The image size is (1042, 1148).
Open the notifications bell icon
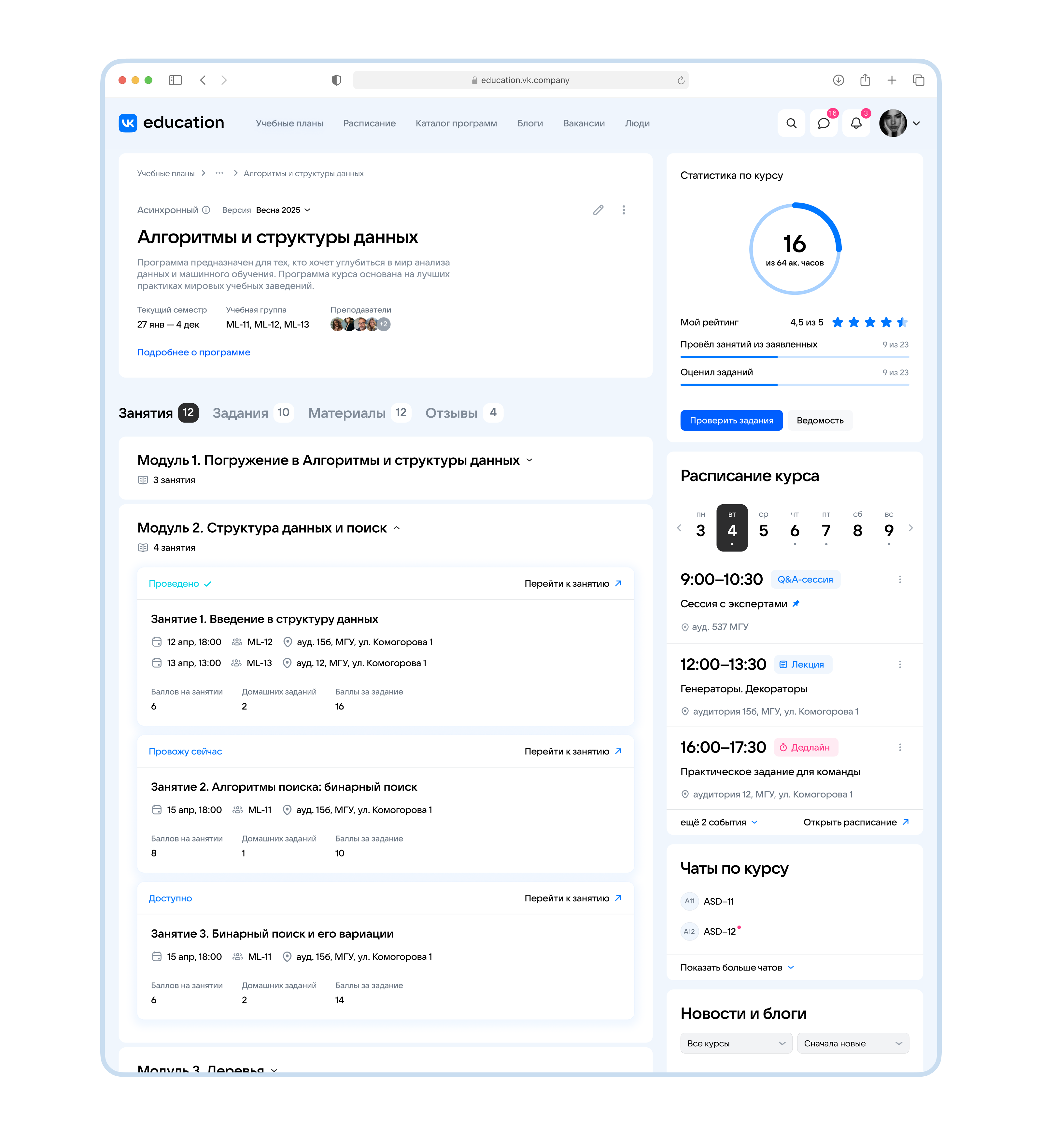point(856,123)
